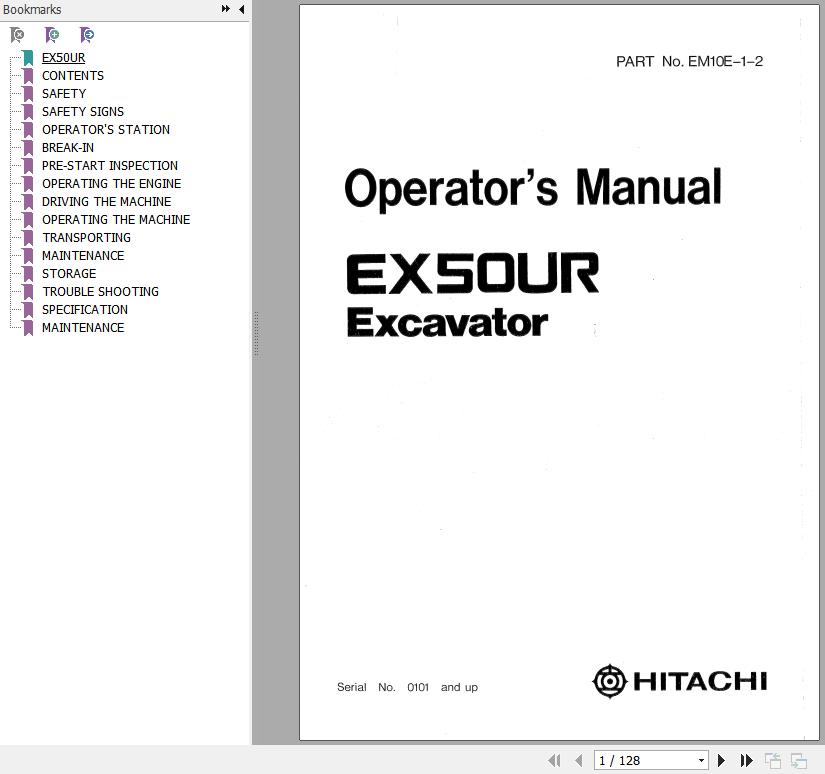The width and height of the screenshot is (825, 774).
Task: Expand bookmarks panel options double-arrow
Action: tap(226, 9)
